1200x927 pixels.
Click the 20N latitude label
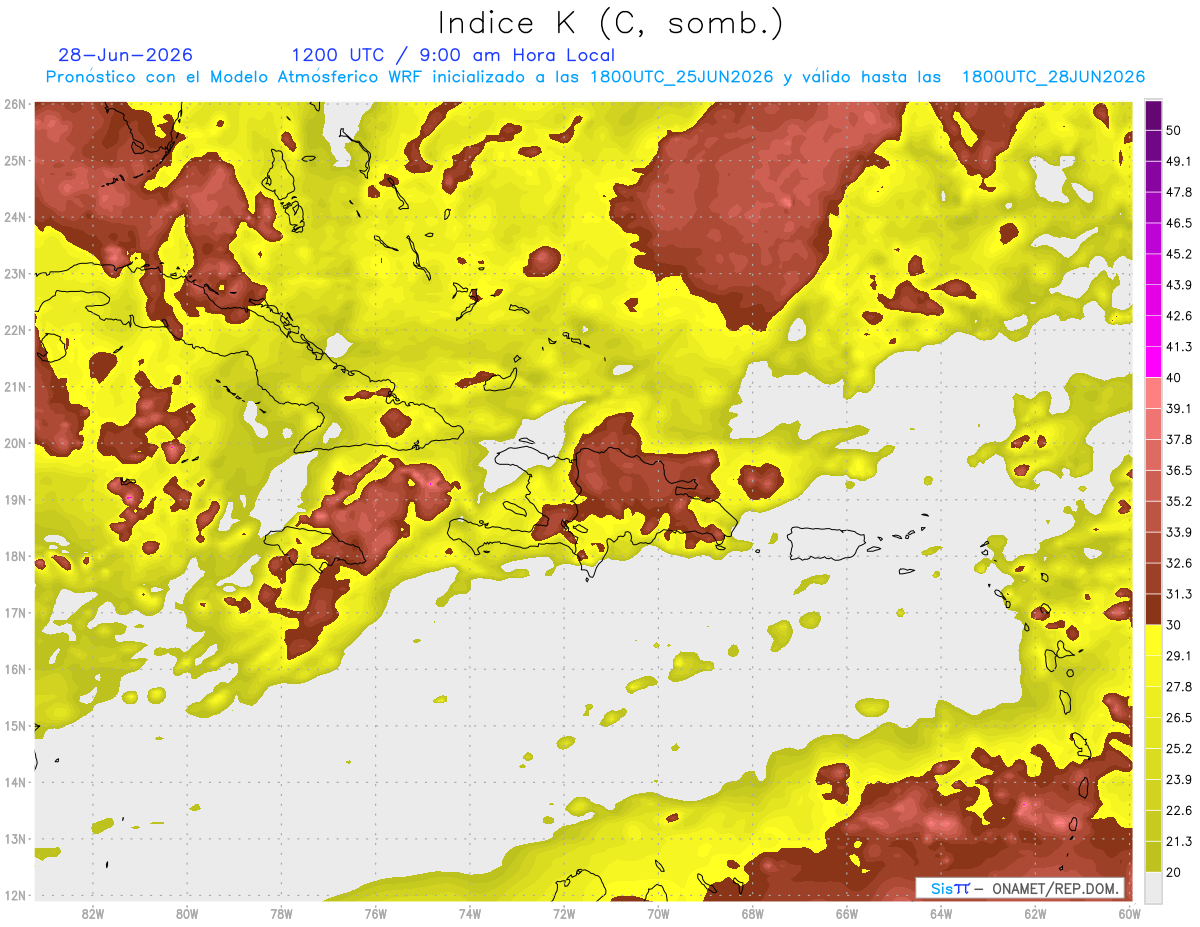(15, 443)
